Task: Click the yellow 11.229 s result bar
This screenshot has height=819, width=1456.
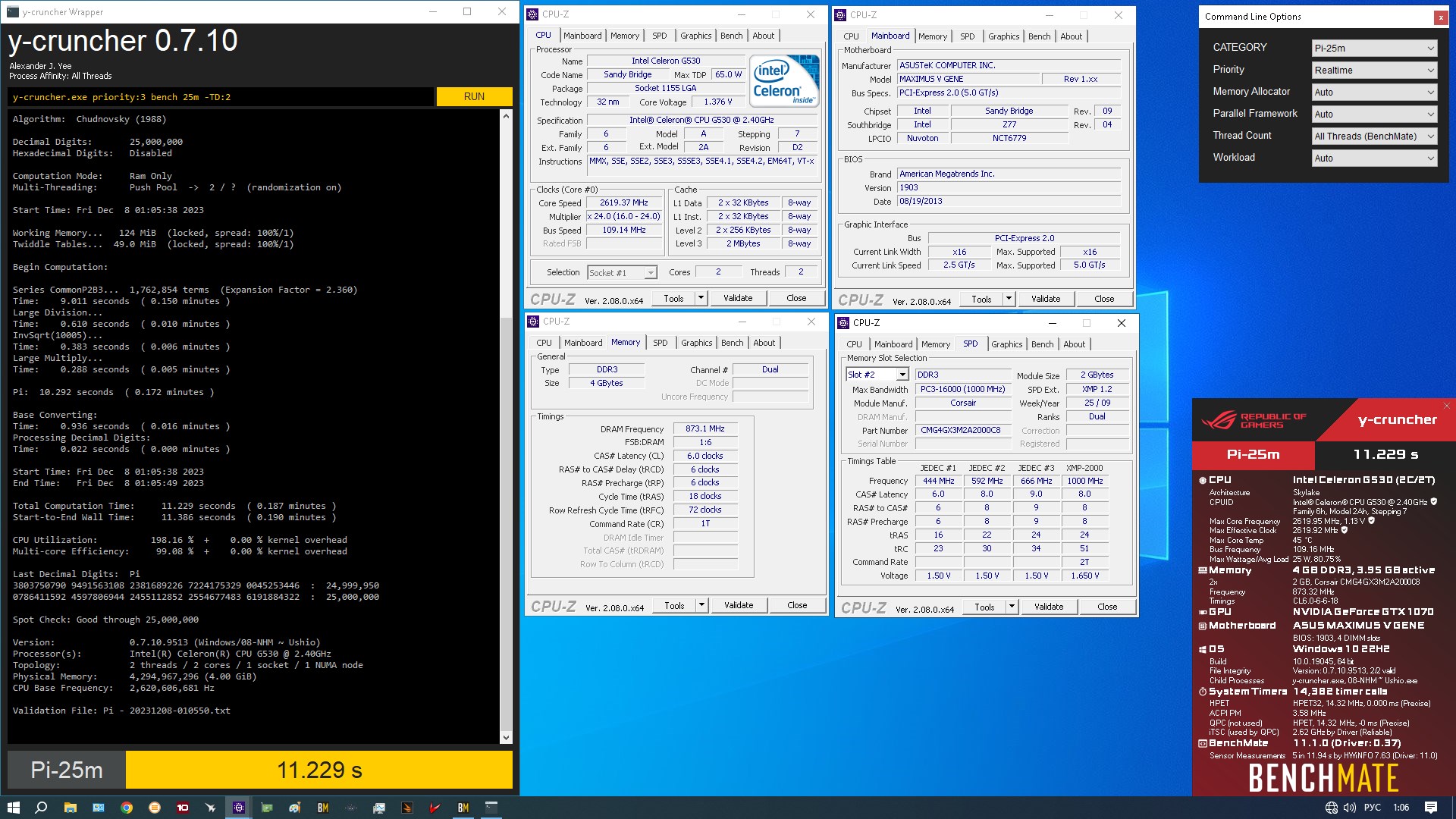Action: (319, 770)
